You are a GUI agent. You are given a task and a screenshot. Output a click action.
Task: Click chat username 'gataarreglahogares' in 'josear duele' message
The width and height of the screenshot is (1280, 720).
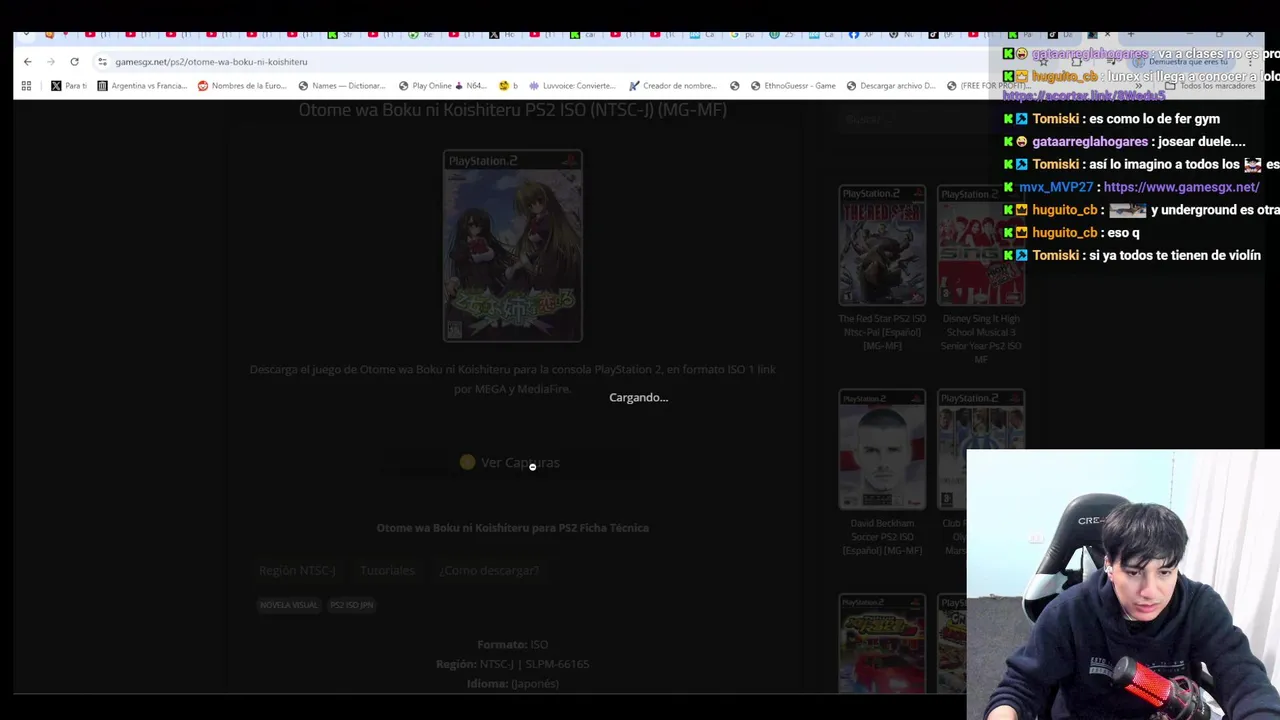(x=1090, y=142)
